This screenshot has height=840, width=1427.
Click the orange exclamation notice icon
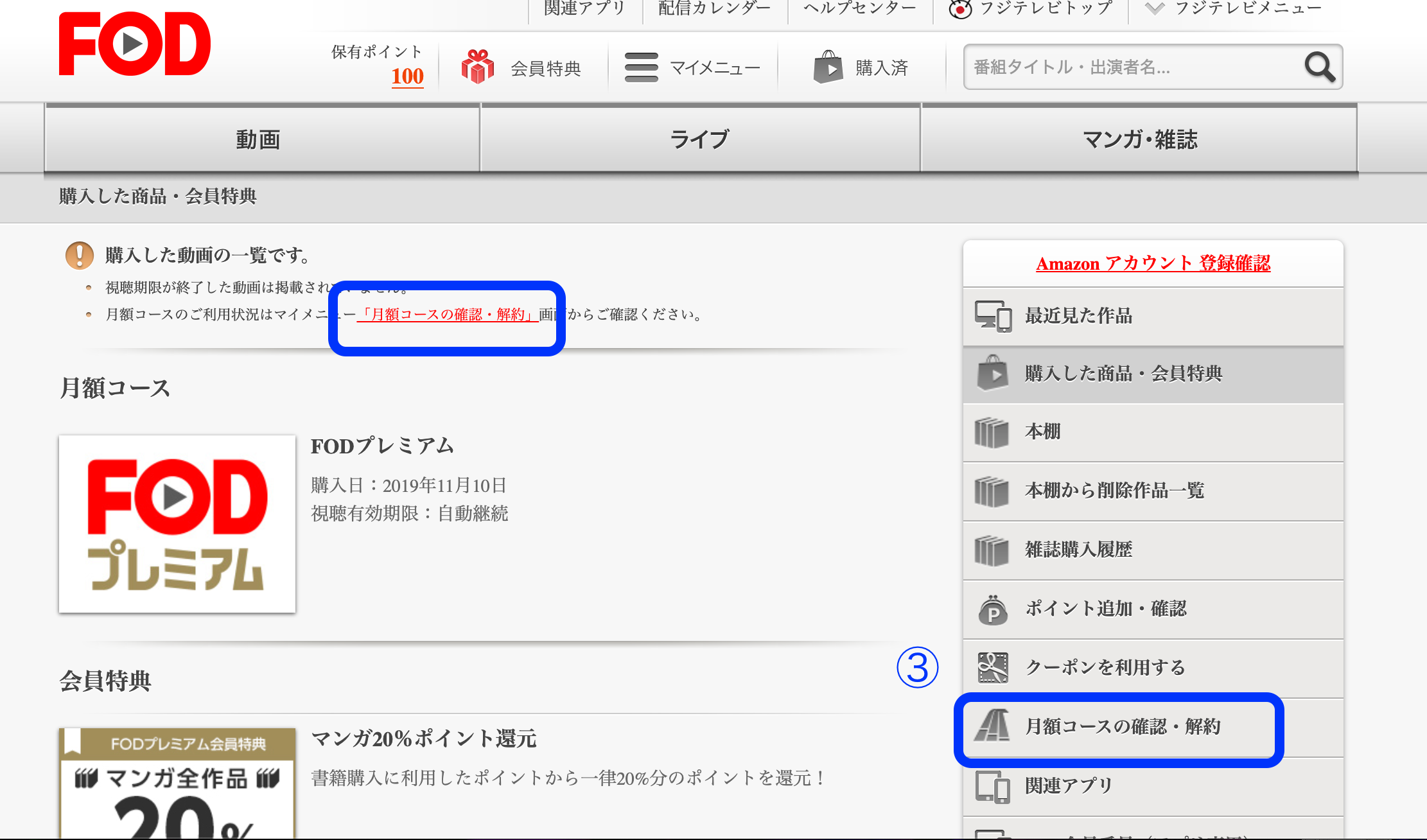[80, 256]
